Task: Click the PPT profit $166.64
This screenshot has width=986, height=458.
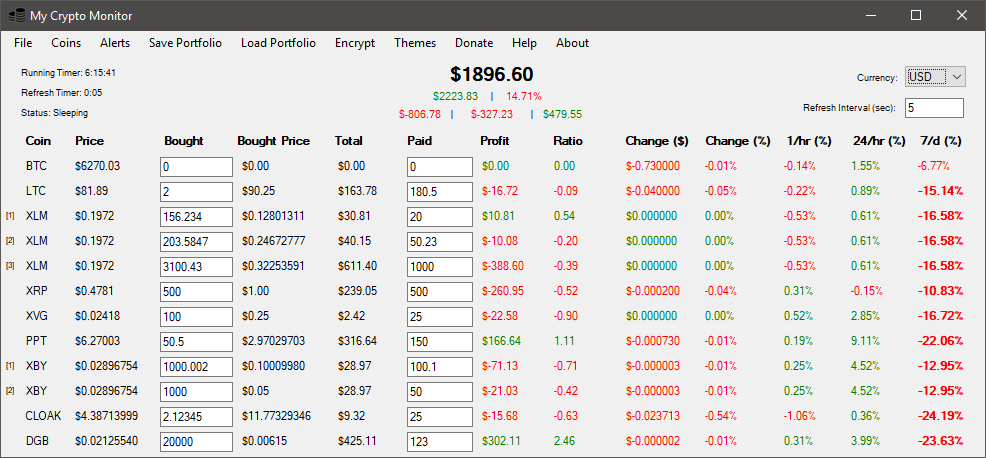Action: (x=501, y=341)
